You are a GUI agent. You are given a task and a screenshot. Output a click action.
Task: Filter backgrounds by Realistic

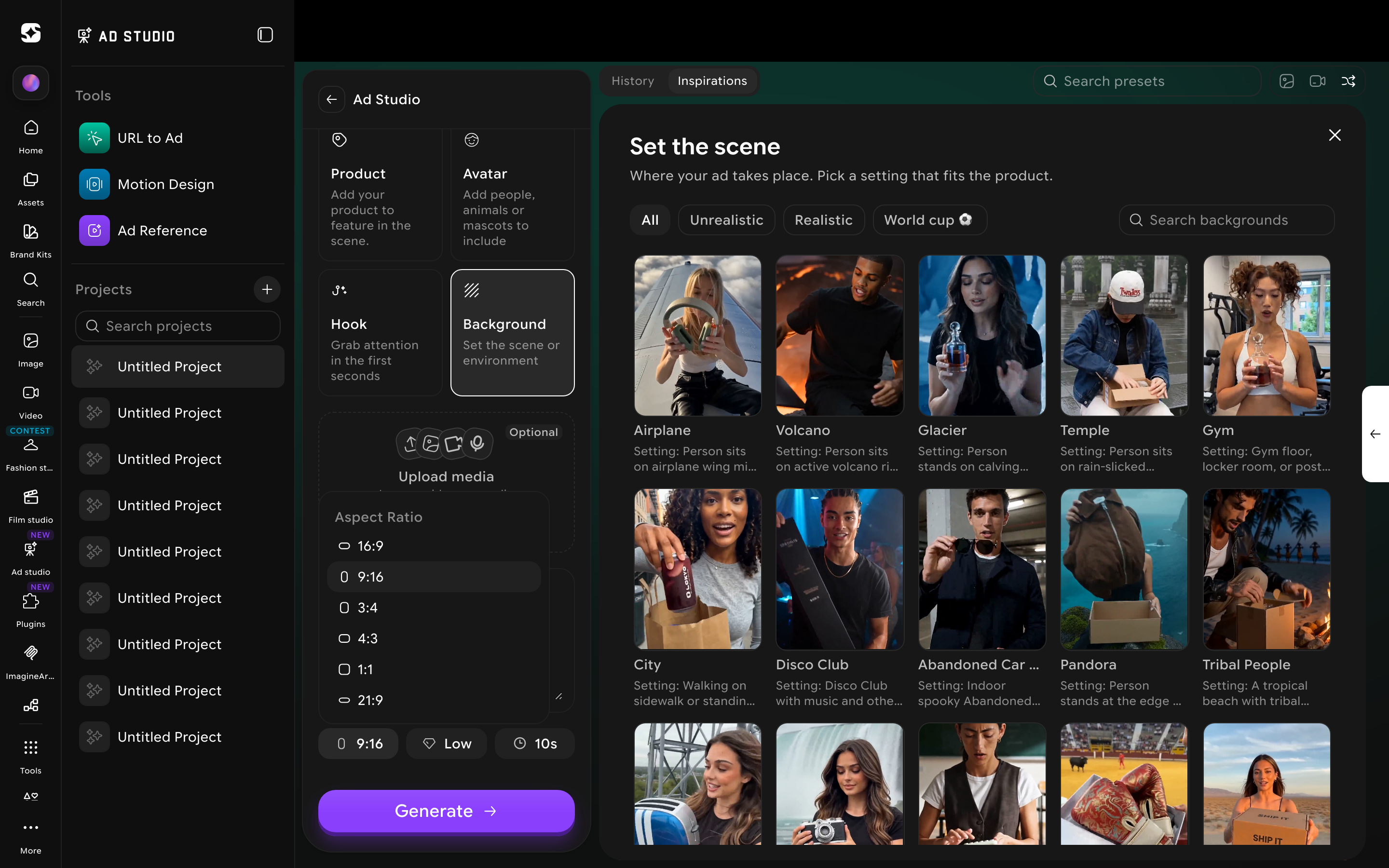click(823, 220)
